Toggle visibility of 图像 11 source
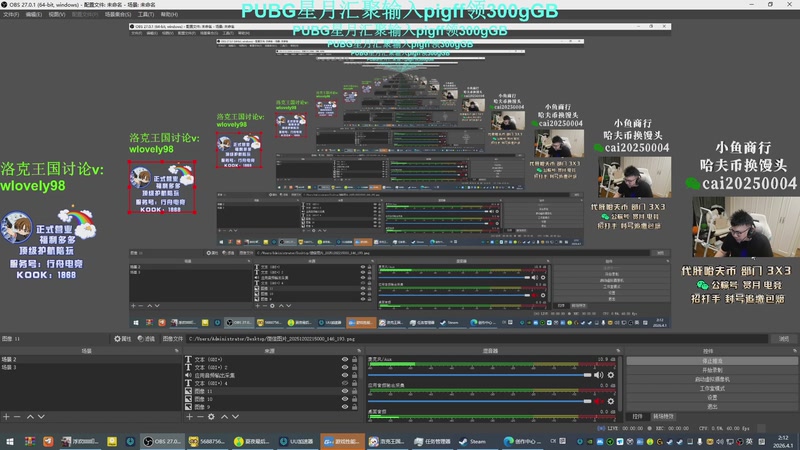The width and height of the screenshot is (800, 450). point(345,391)
